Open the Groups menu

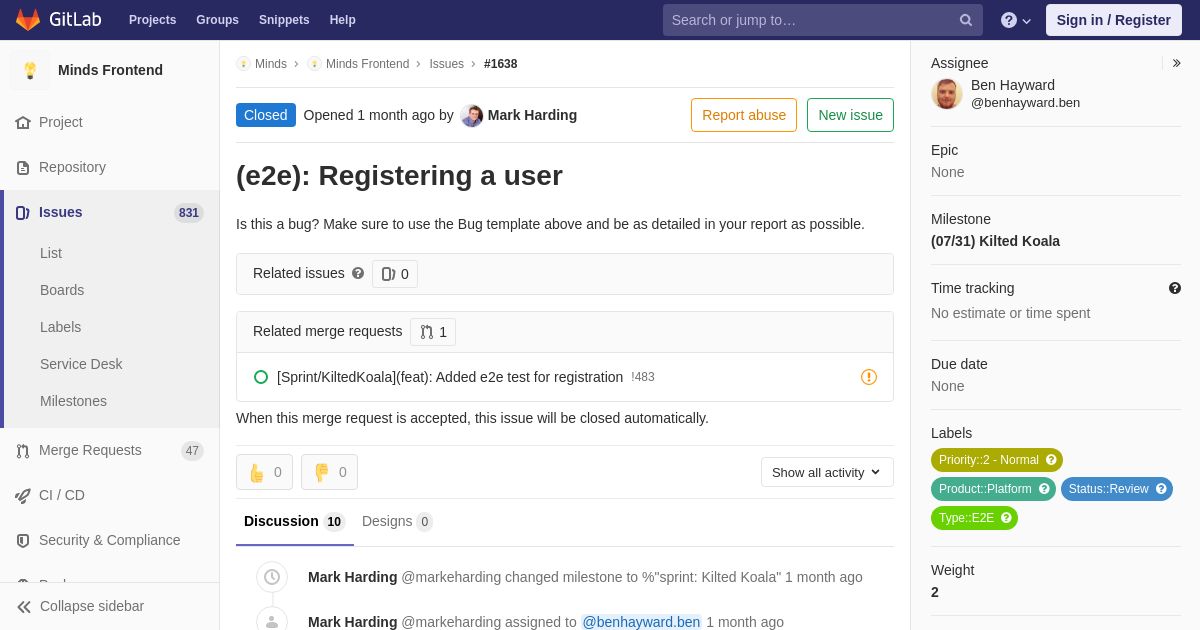pos(217,20)
